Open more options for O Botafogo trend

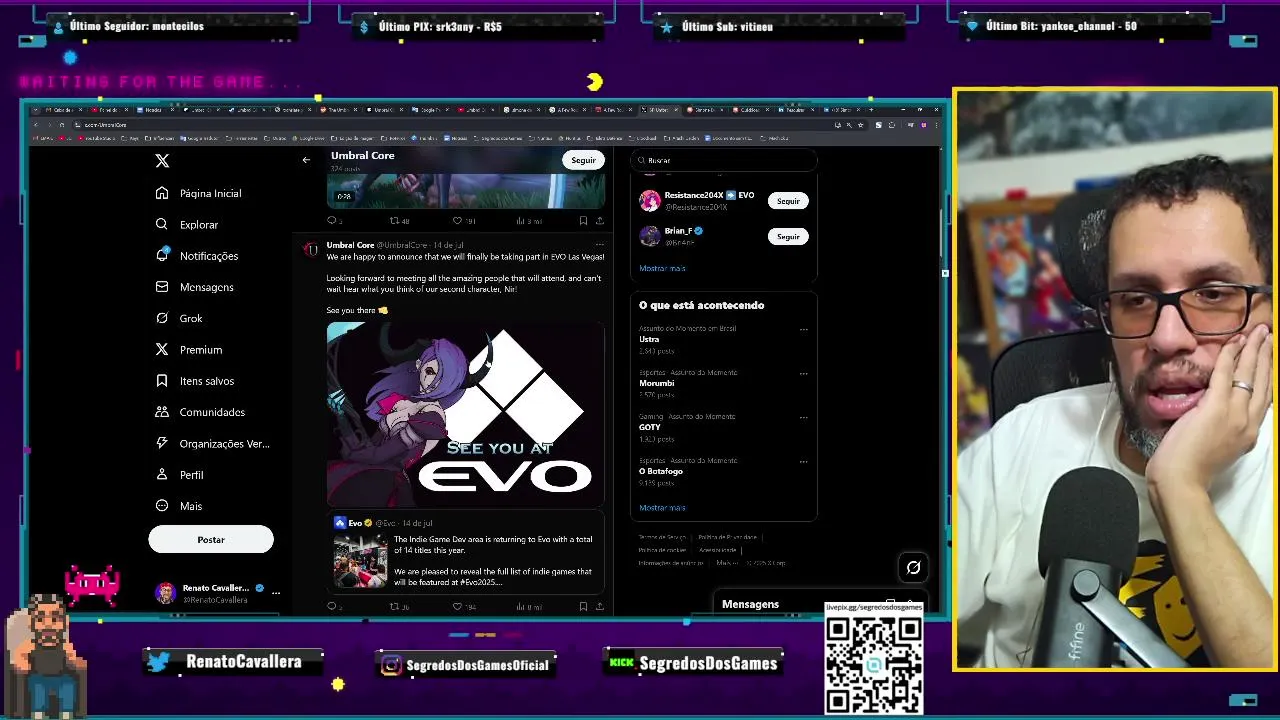[x=803, y=461]
